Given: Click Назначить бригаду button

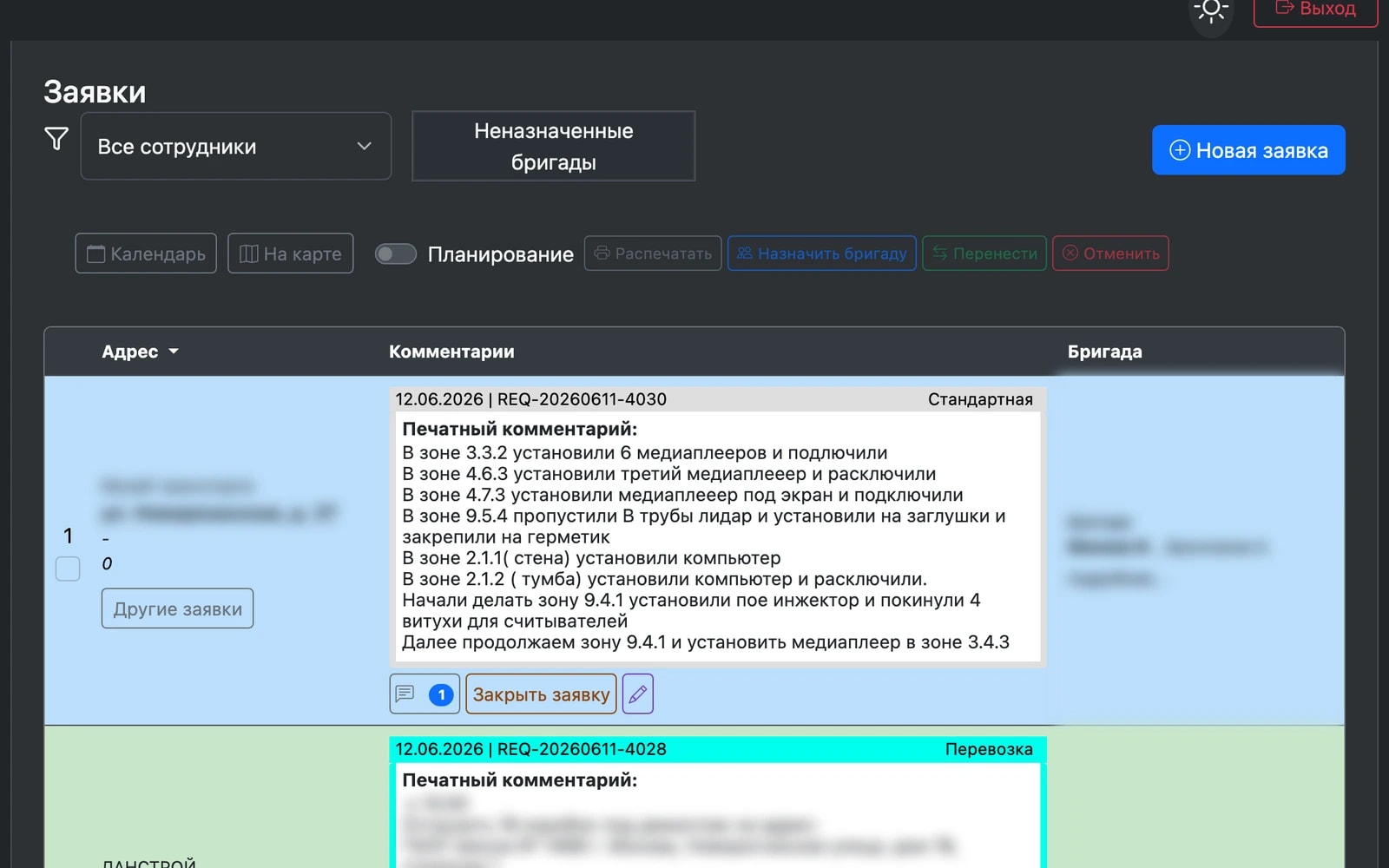Looking at the screenshot, I should click(x=822, y=253).
